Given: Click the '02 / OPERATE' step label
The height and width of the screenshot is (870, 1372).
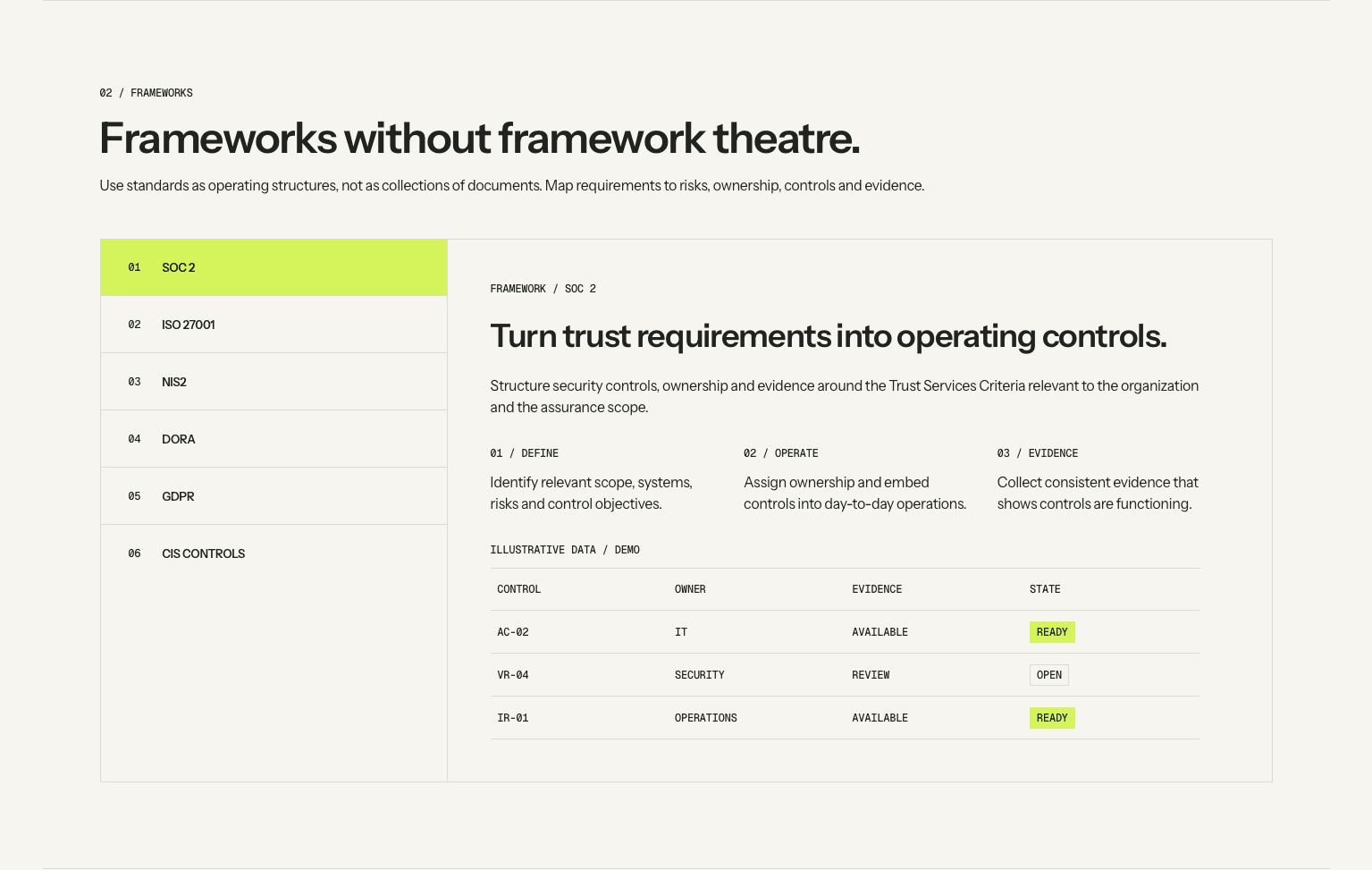Looking at the screenshot, I should pyautogui.click(x=781, y=453).
